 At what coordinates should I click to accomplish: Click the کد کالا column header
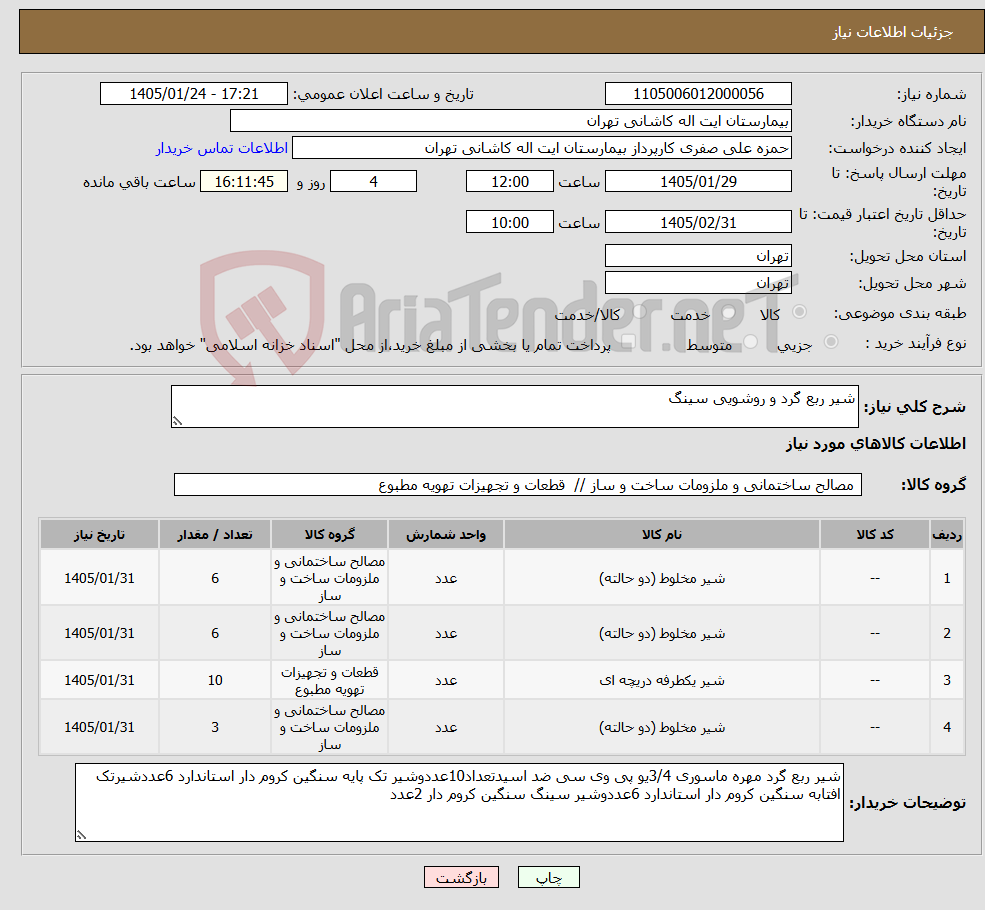[x=874, y=534]
